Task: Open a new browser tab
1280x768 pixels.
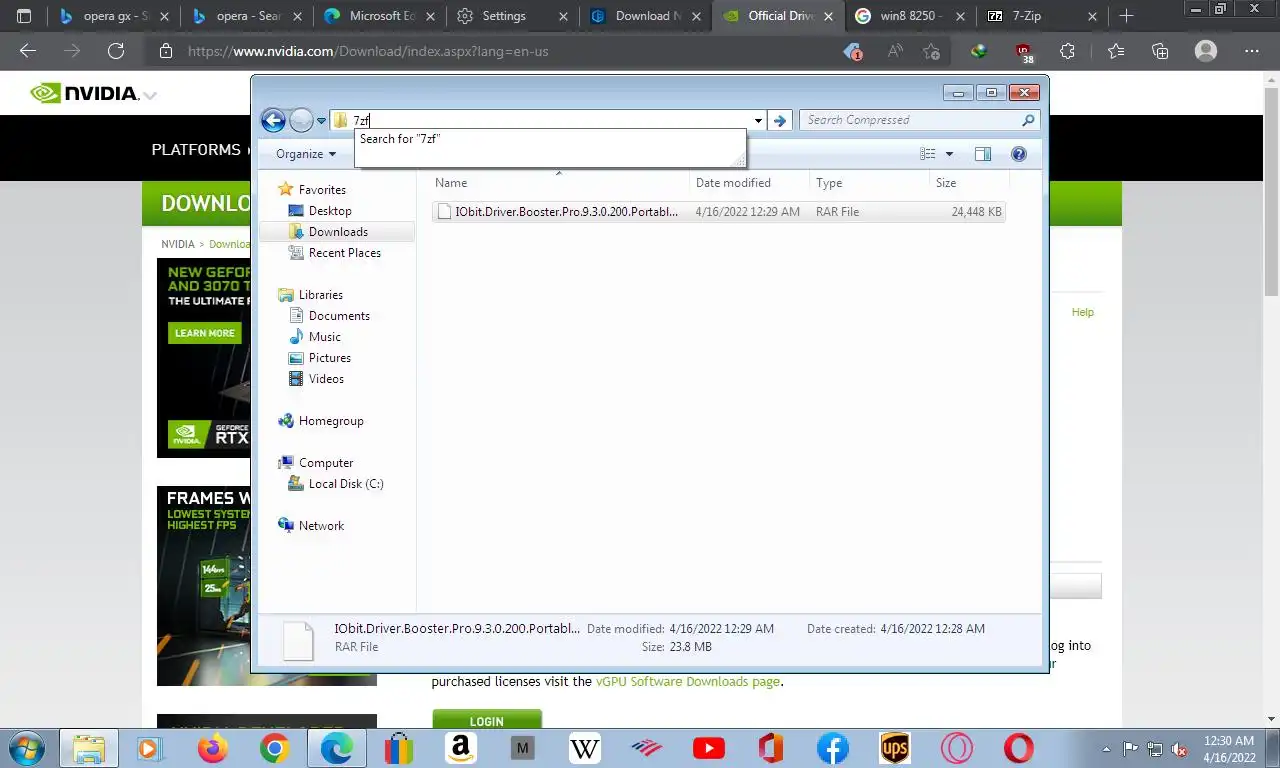Action: (x=1126, y=16)
